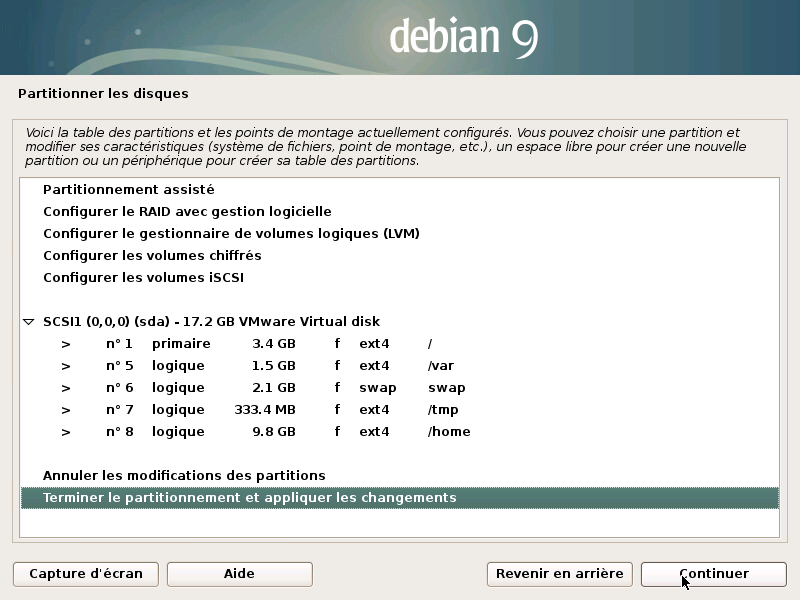This screenshot has width=800, height=600.
Task: Select Terminer le partitionnement et appliquer les changements
Action: [399, 497]
